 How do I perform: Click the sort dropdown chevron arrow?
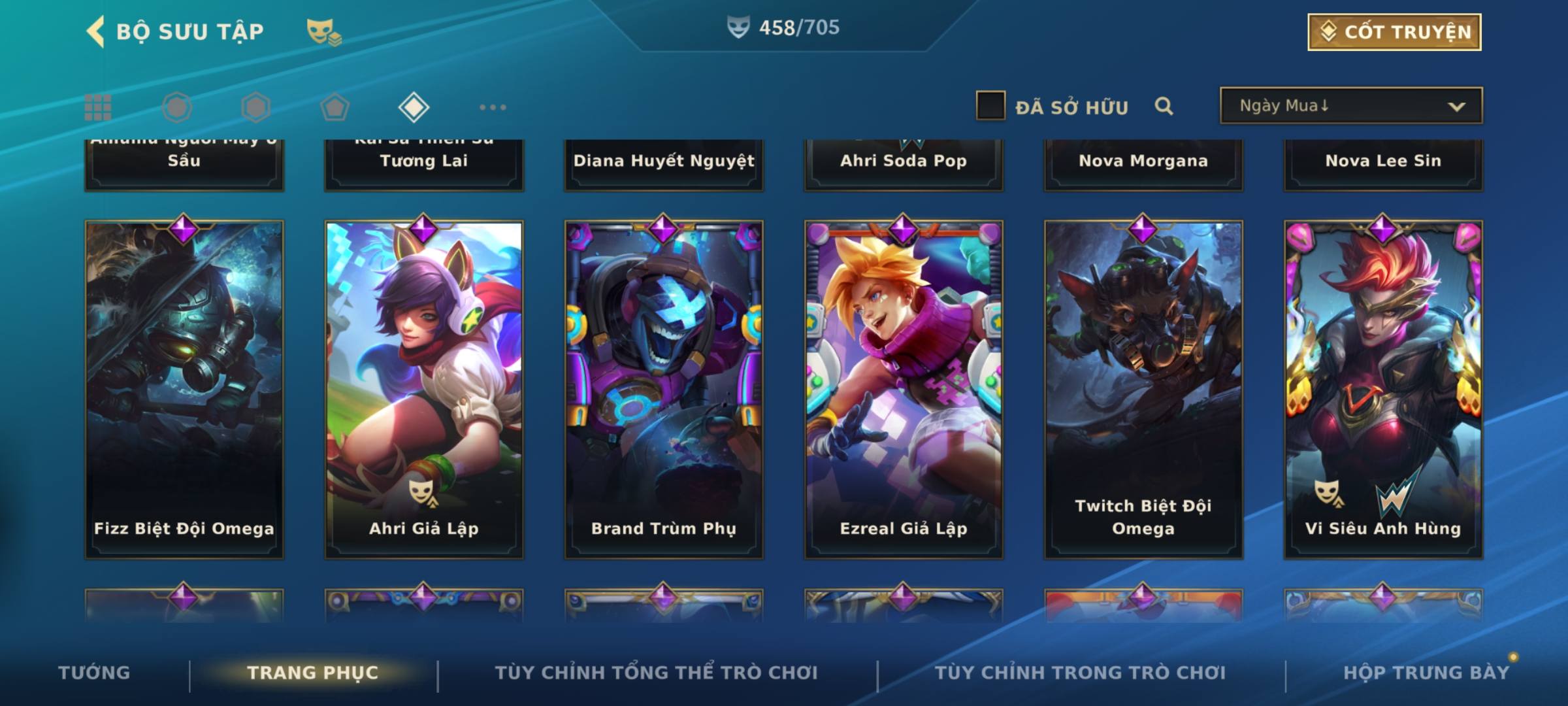point(1456,107)
